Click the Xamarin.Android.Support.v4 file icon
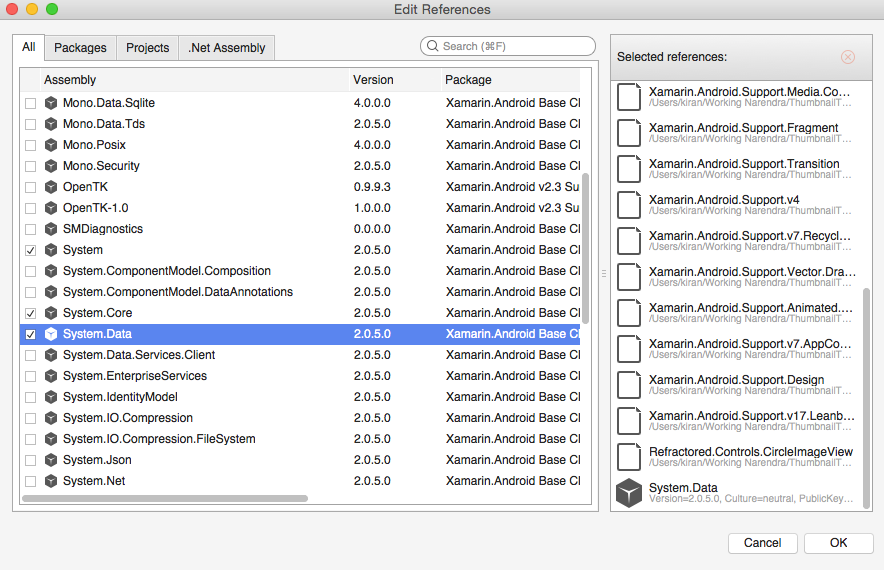884x570 pixels. [x=629, y=205]
